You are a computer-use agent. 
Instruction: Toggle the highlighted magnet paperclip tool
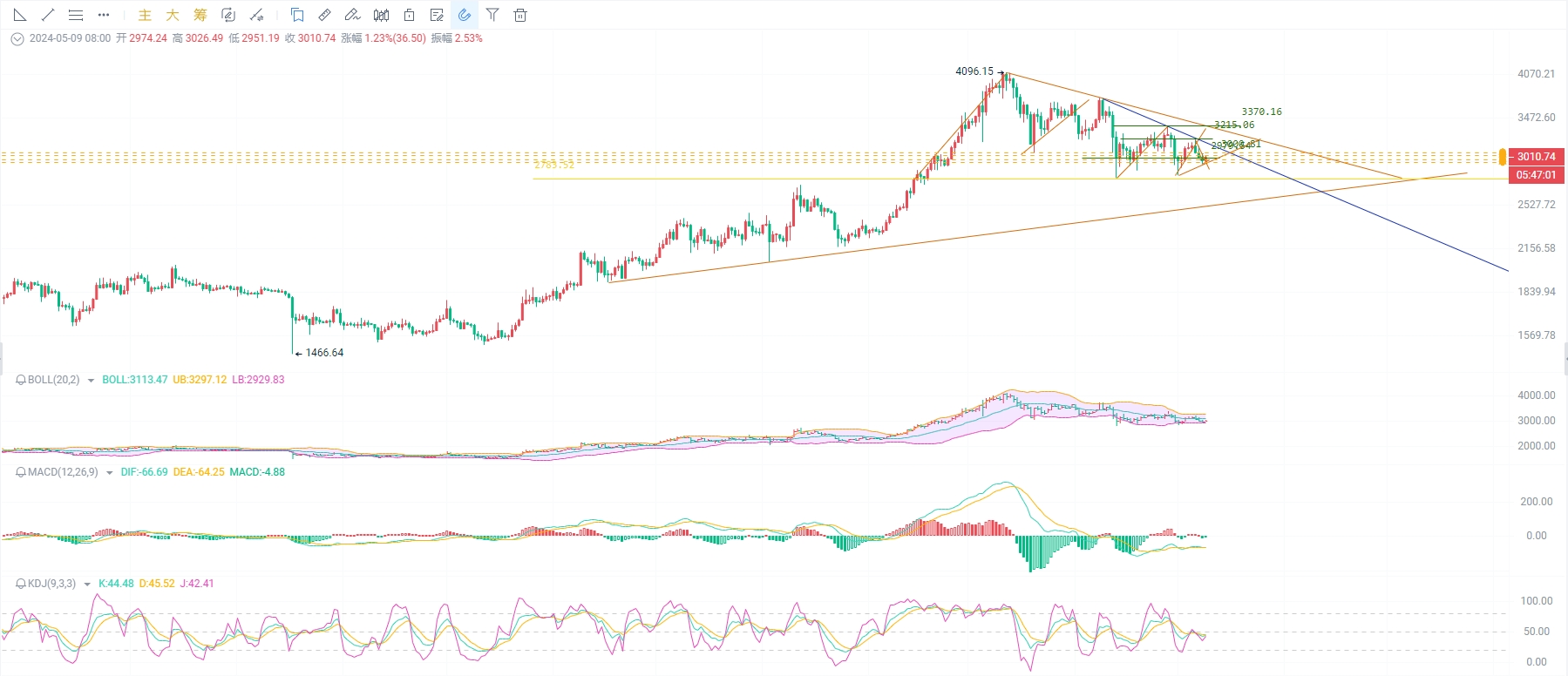465,15
